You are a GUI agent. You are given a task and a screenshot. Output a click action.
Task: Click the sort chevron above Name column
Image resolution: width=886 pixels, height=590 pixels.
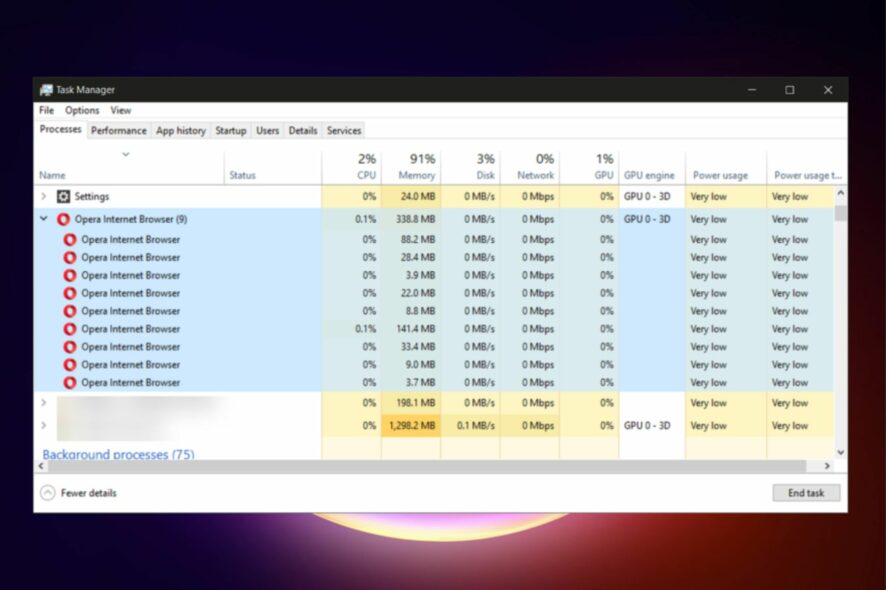click(x=126, y=154)
